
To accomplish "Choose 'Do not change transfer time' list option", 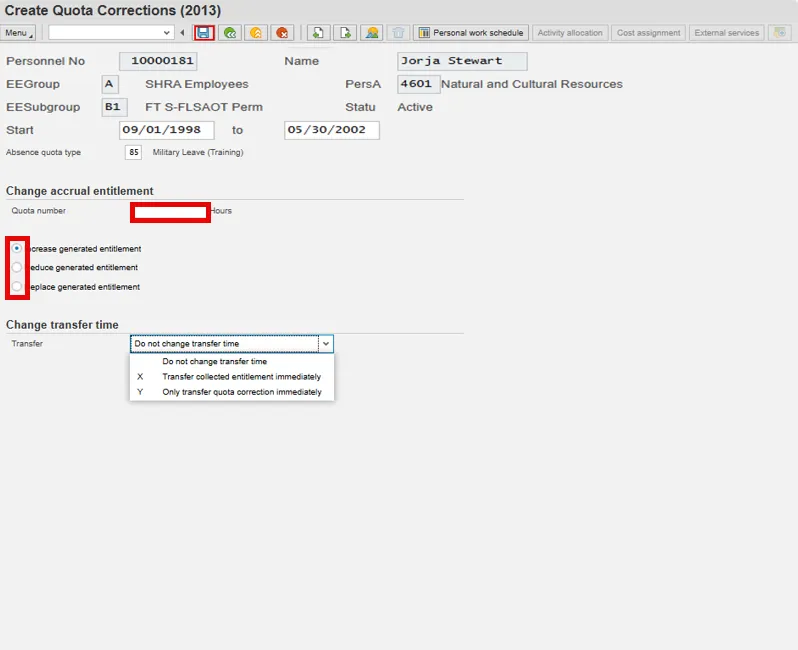I will 232,361.
